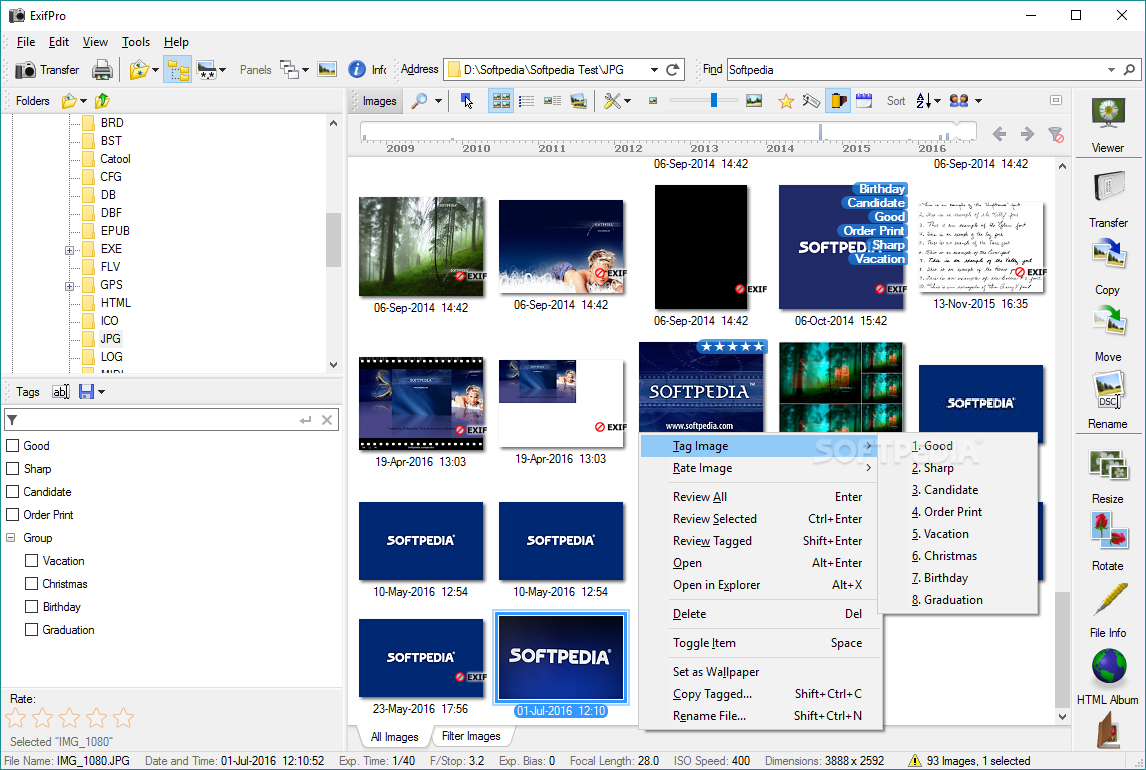Open the save tags dropdown arrow
The height and width of the screenshot is (770, 1146).
pos(102,392)
